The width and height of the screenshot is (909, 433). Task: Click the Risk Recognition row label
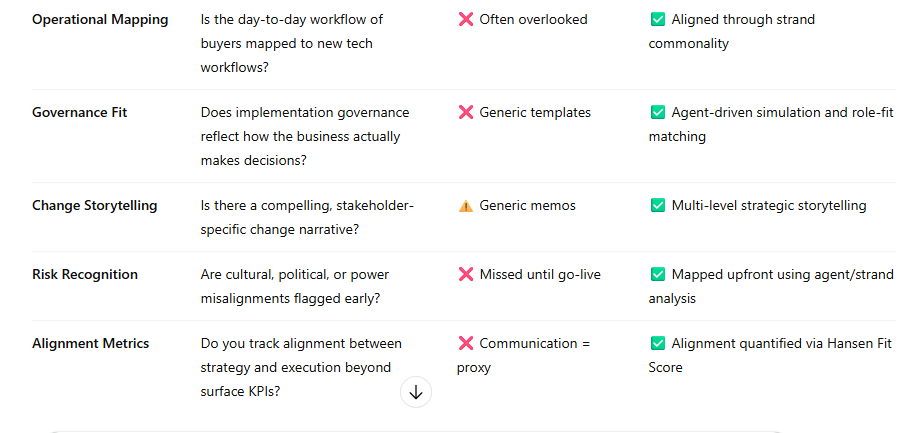pos(85,275)
